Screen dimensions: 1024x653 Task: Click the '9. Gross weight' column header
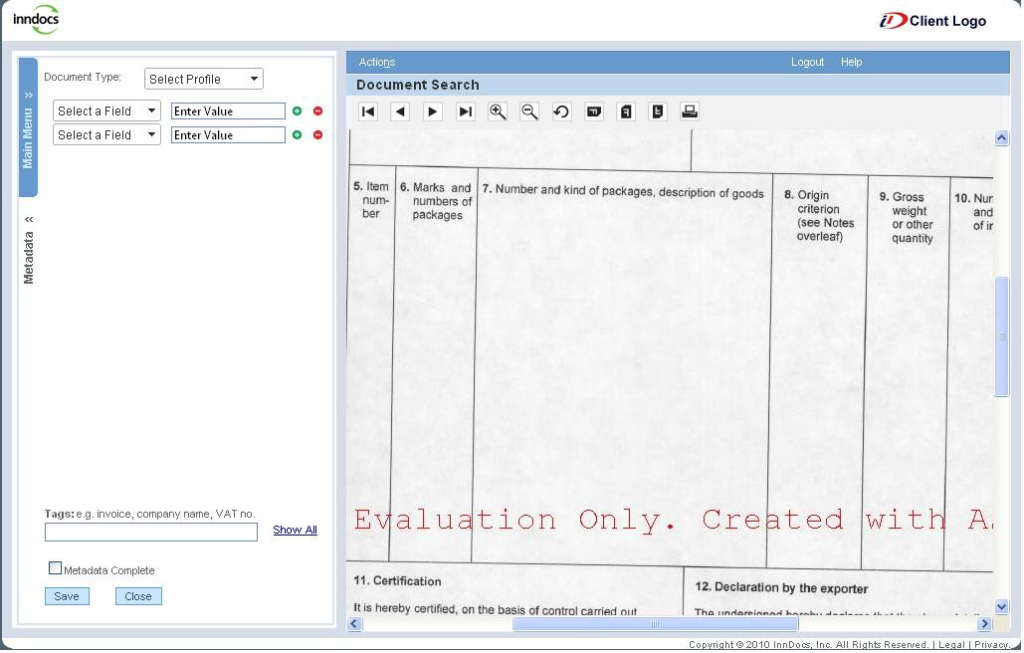(906, 217)
